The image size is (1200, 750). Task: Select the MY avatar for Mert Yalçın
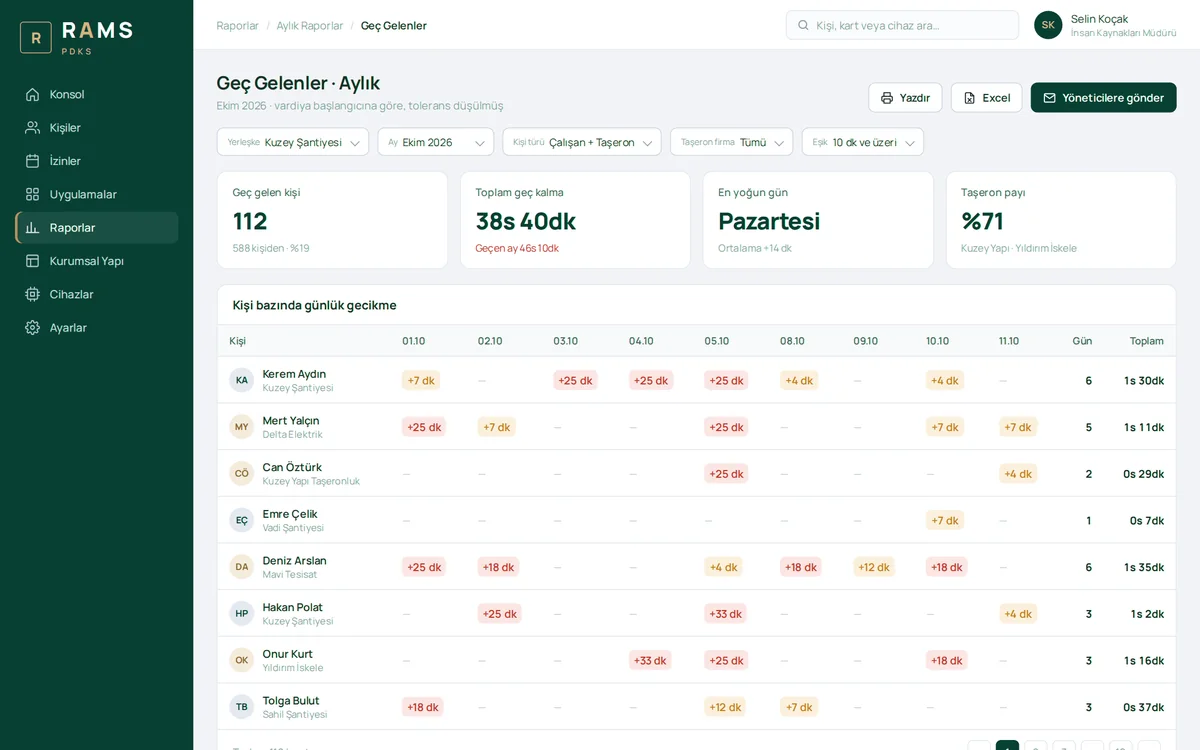click(x=242, y=427)
